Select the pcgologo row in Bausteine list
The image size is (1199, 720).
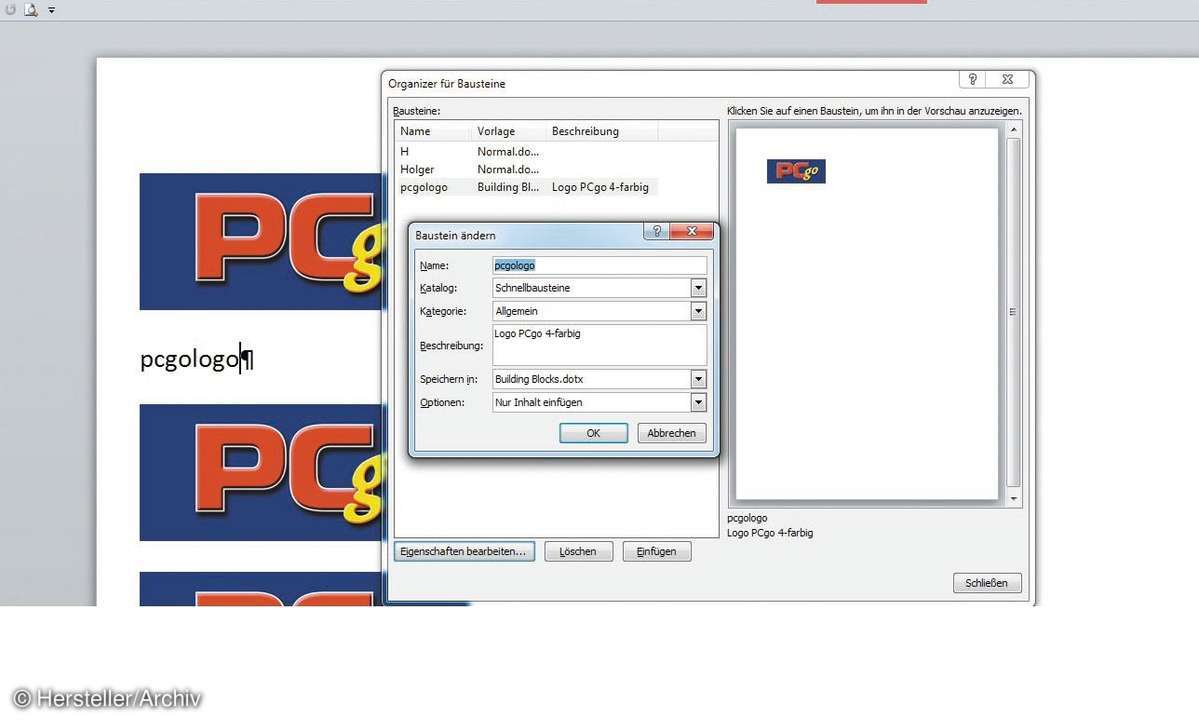coord(526,186)
